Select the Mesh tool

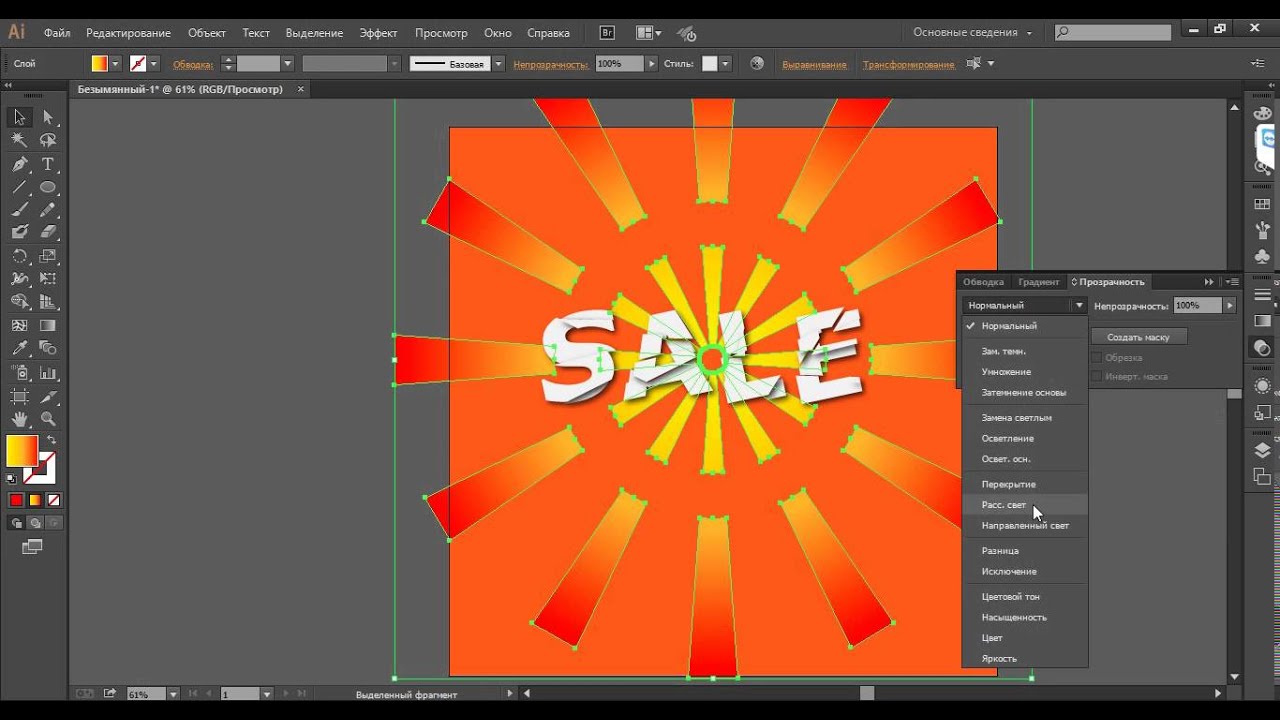tap(19, 325)
